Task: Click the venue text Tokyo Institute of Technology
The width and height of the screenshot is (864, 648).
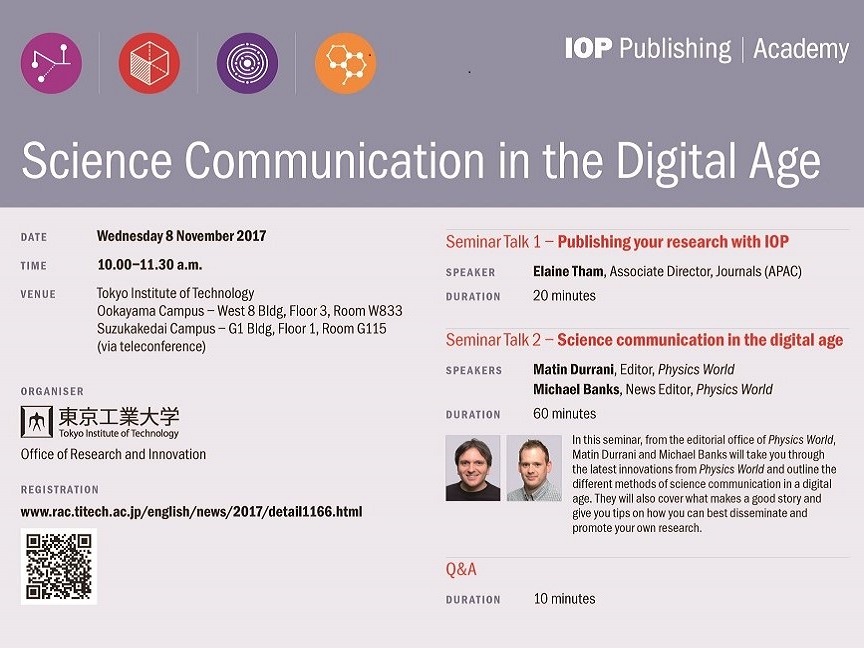Action: pyautogui.click(x=175, y=293)
